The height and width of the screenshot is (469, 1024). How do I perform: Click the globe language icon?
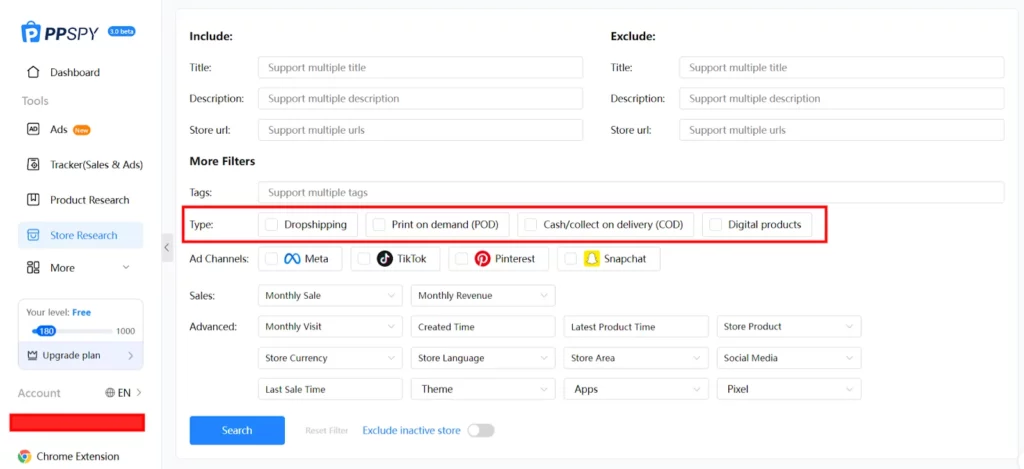tap(110, 393)
